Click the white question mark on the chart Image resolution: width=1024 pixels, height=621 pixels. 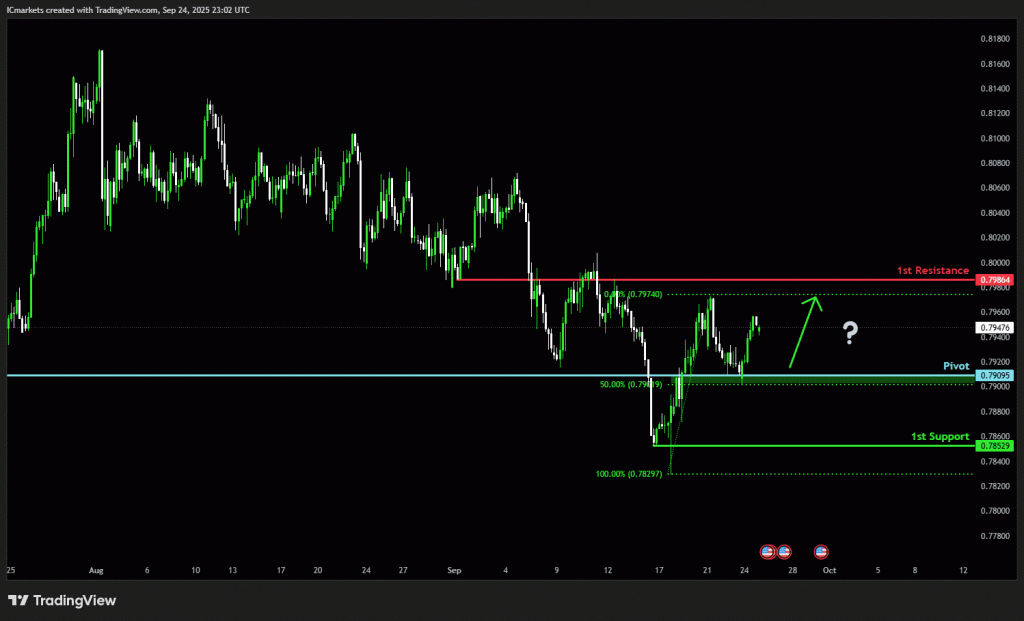coord(850,333)
